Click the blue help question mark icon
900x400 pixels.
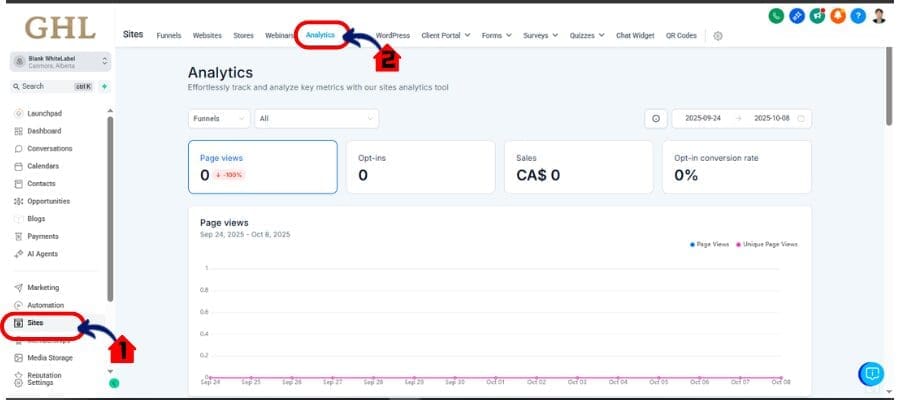click(x=858, y=15)
